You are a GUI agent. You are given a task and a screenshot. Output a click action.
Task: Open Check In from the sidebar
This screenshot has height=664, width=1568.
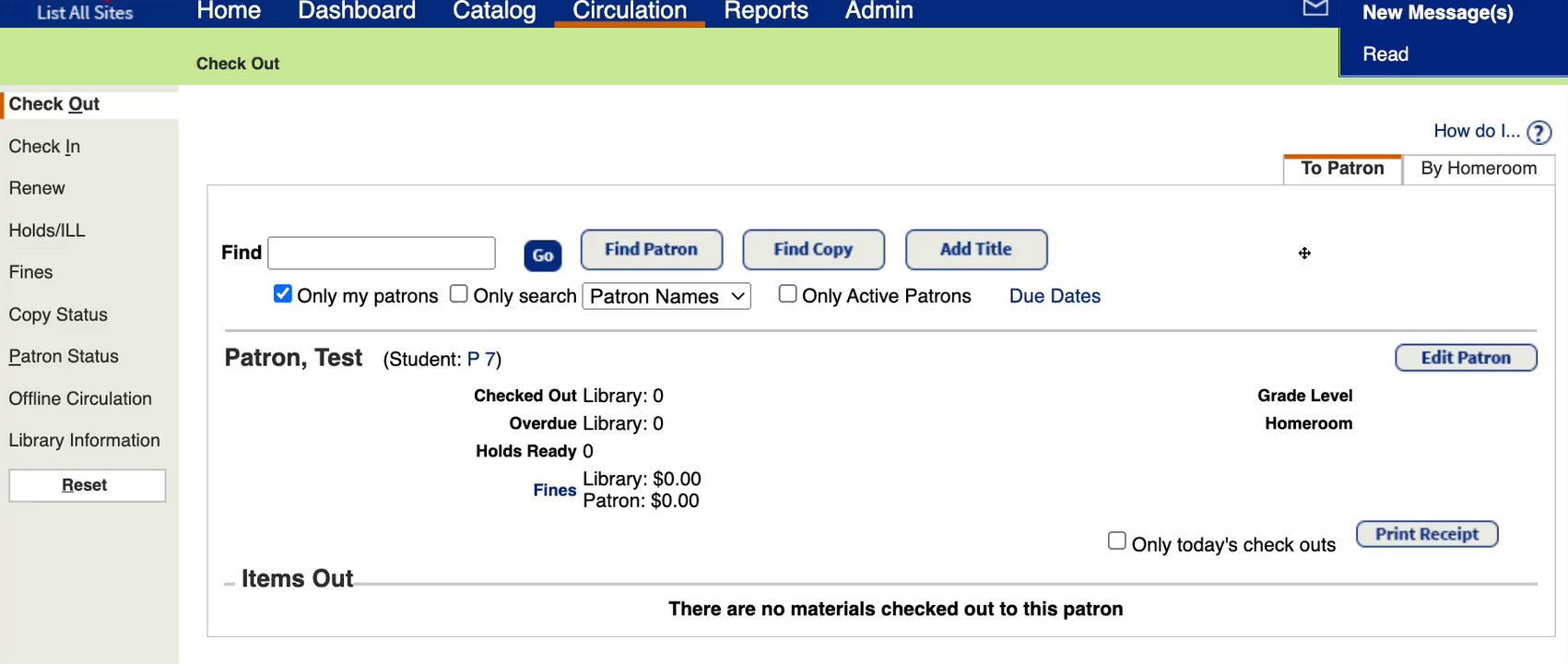(x=44, y=147)
